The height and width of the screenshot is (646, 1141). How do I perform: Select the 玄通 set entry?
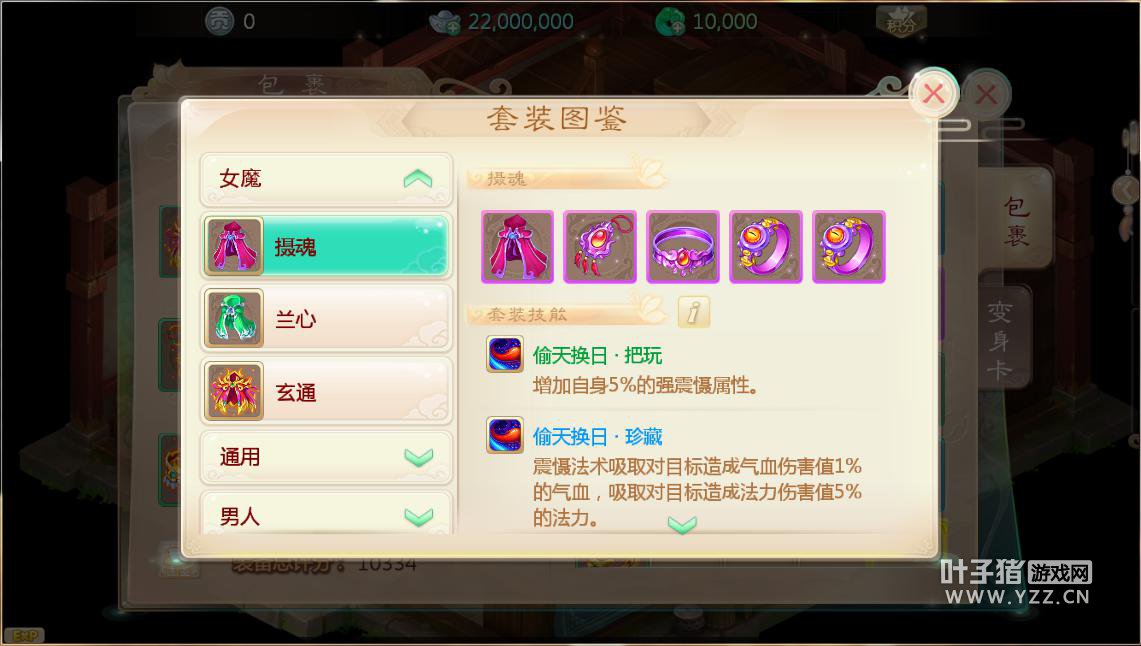326,391
